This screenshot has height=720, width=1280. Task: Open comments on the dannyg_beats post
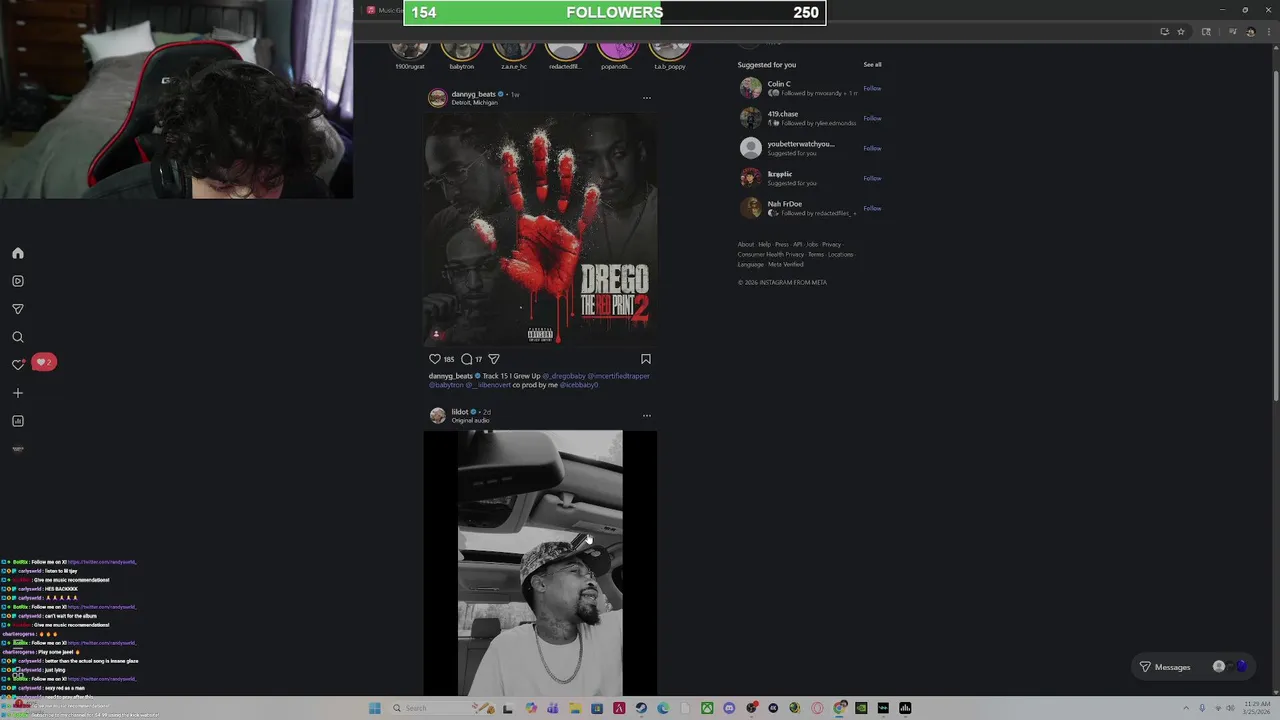[x=467, y=359]
